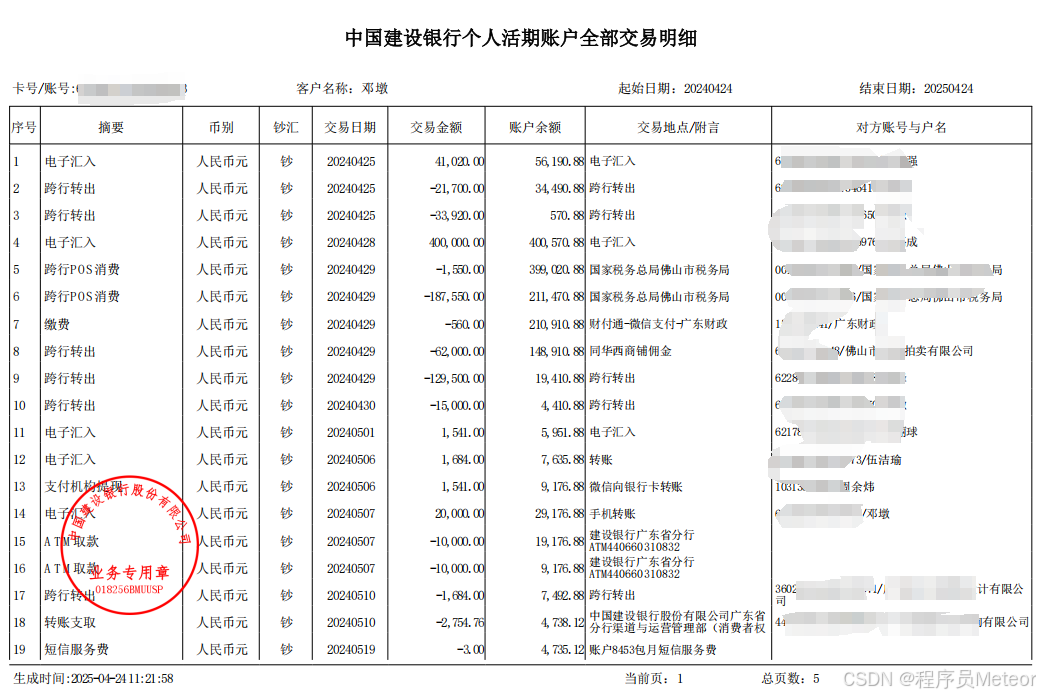This screenshot has height=697, width=1040.
Task: Select the amount -21,700.00
Action: pos(457,188)
